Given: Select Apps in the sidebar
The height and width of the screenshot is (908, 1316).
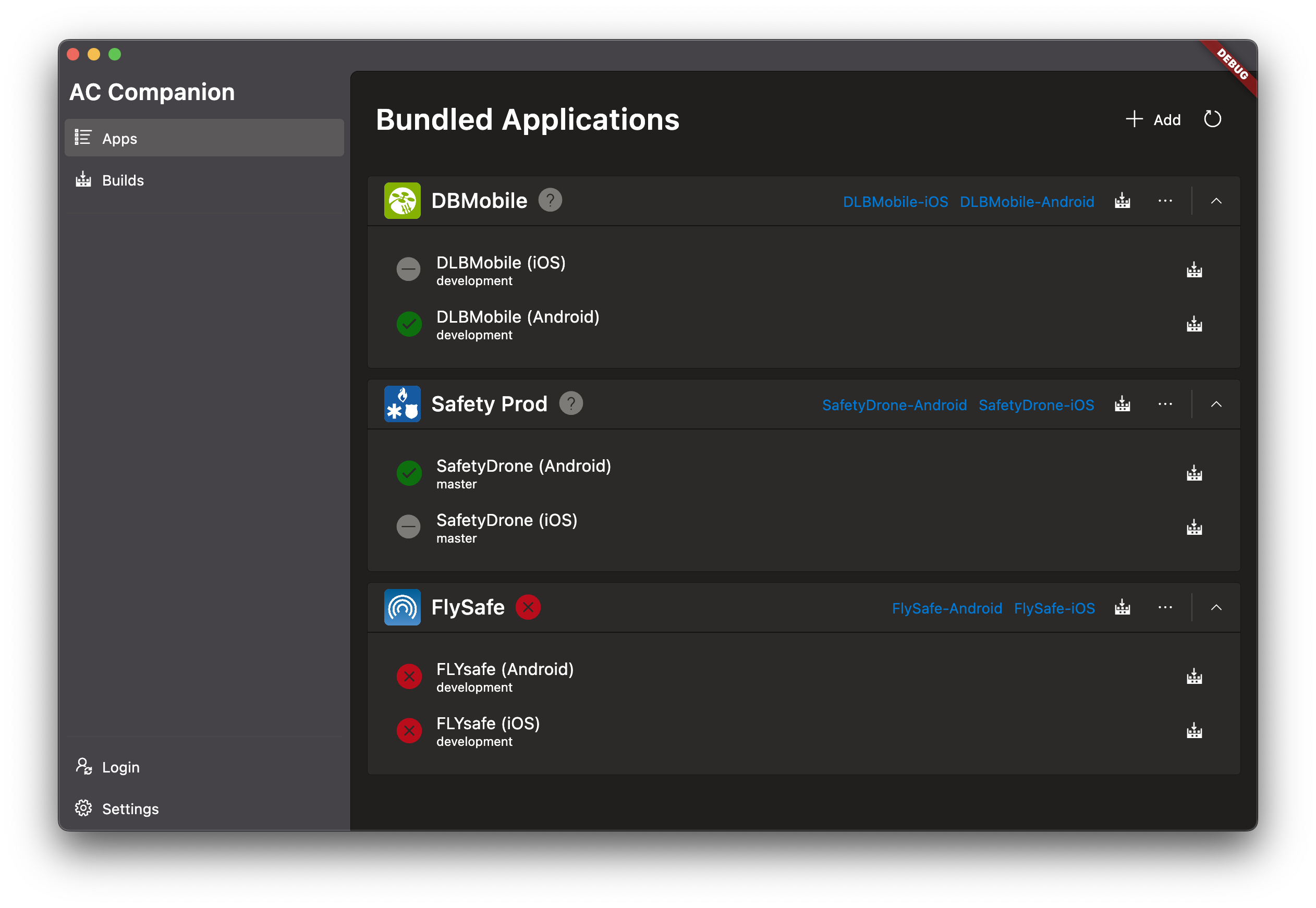Looking at the screenshot, I should click(x=119, y=138).
